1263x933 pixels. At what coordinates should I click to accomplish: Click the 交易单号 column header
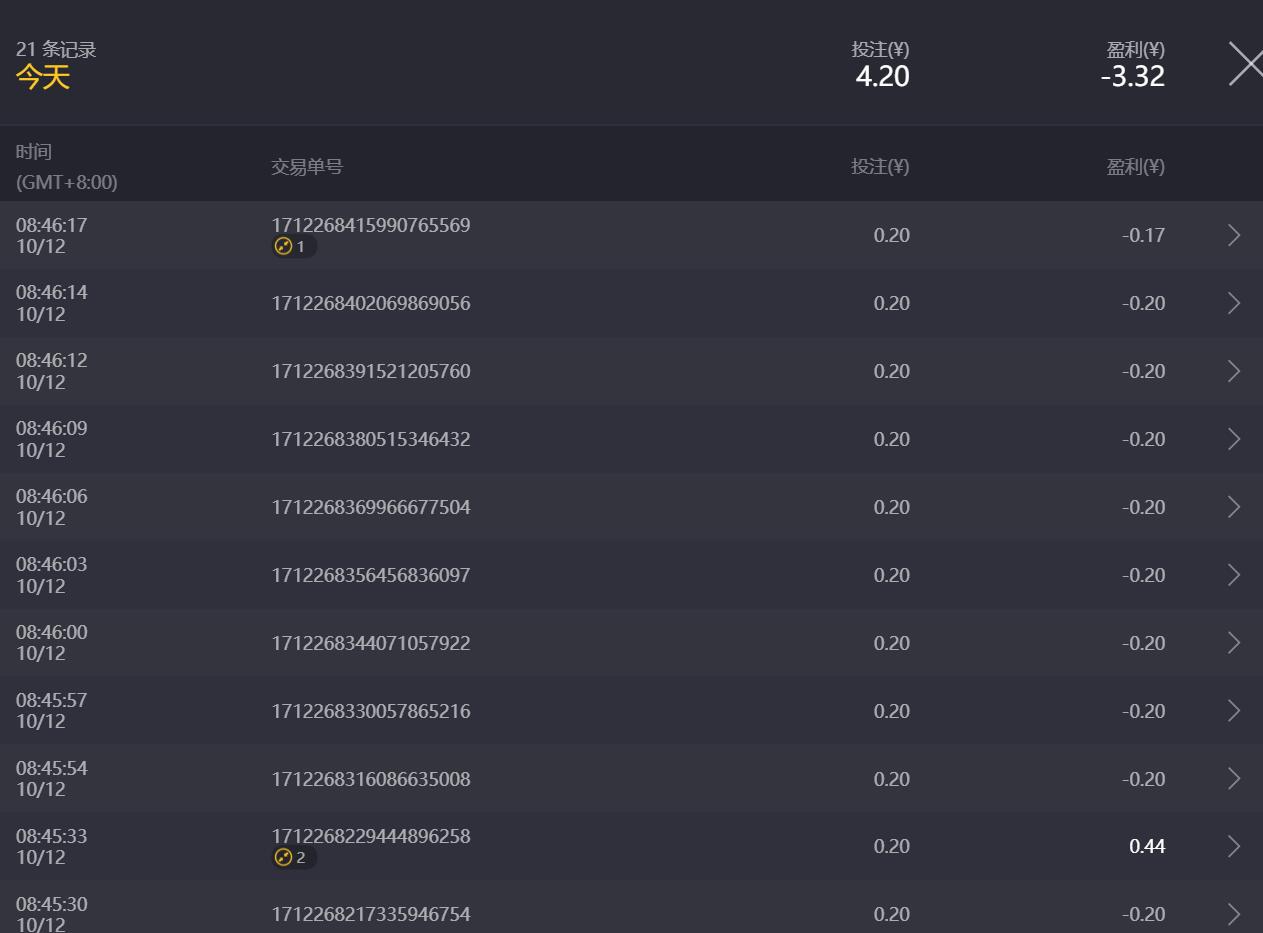(x=307, y=167)
